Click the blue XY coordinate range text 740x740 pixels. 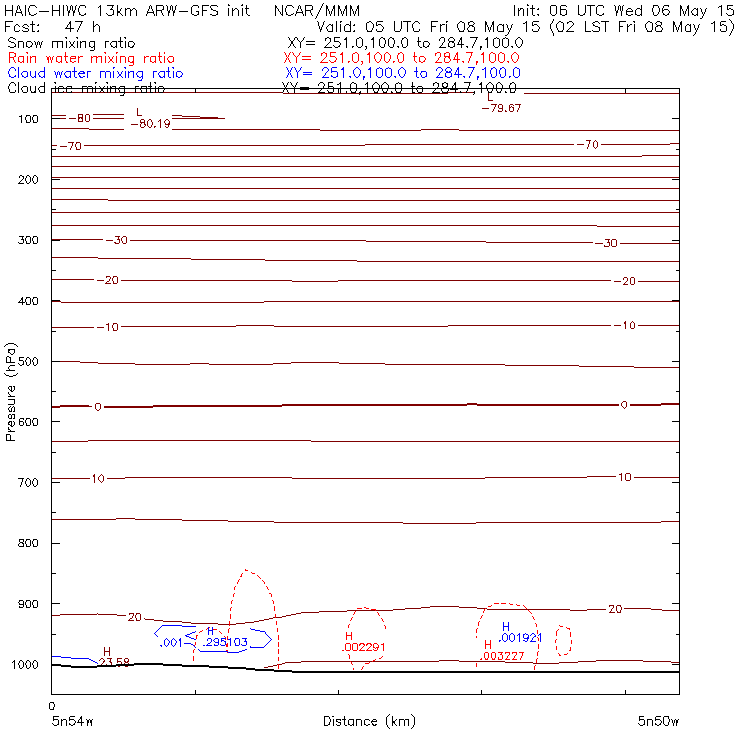(x=403, y=74)
